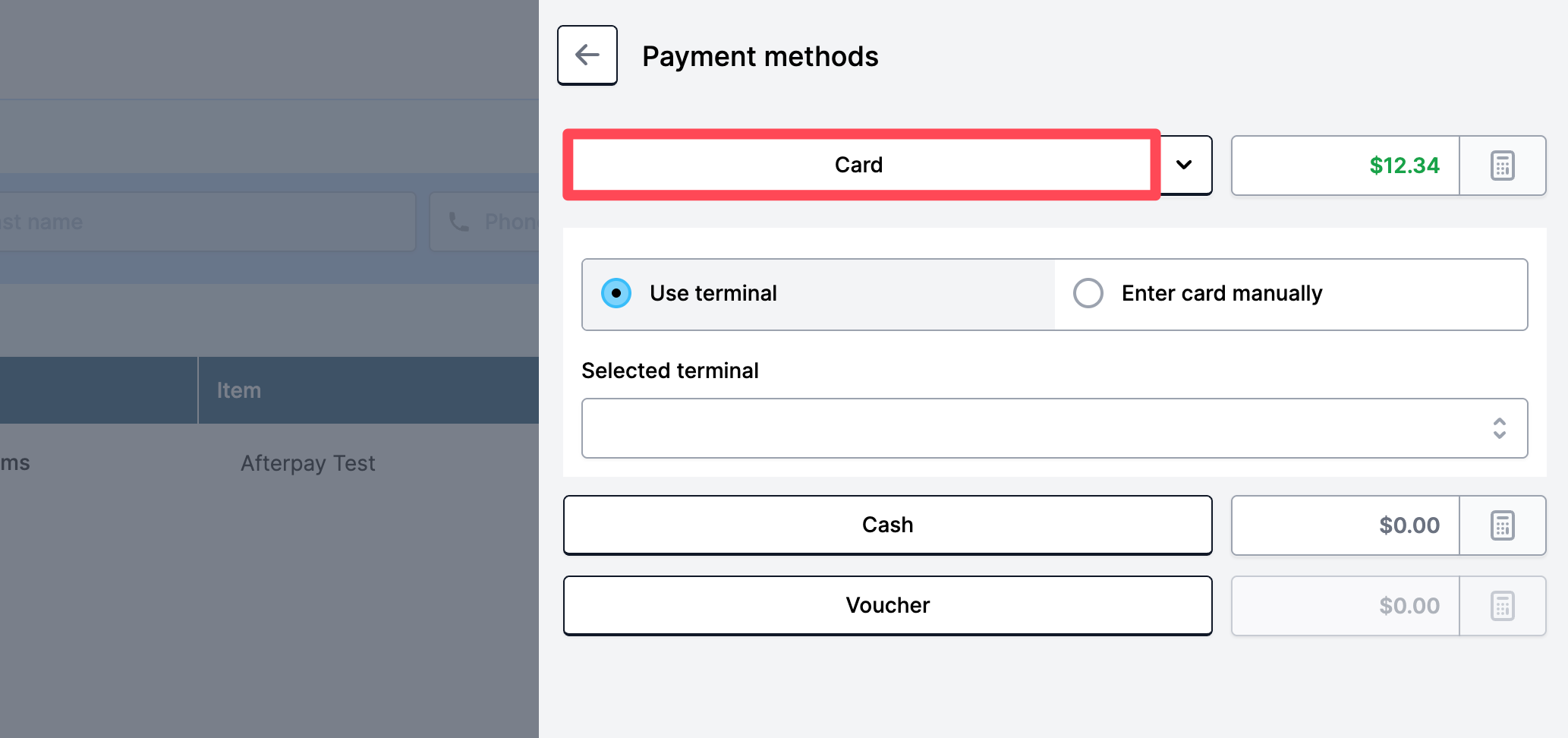This screenshot has width=1568, height=738.
Task: Open calculator for Cash amount
Action: click(1502, 525)
